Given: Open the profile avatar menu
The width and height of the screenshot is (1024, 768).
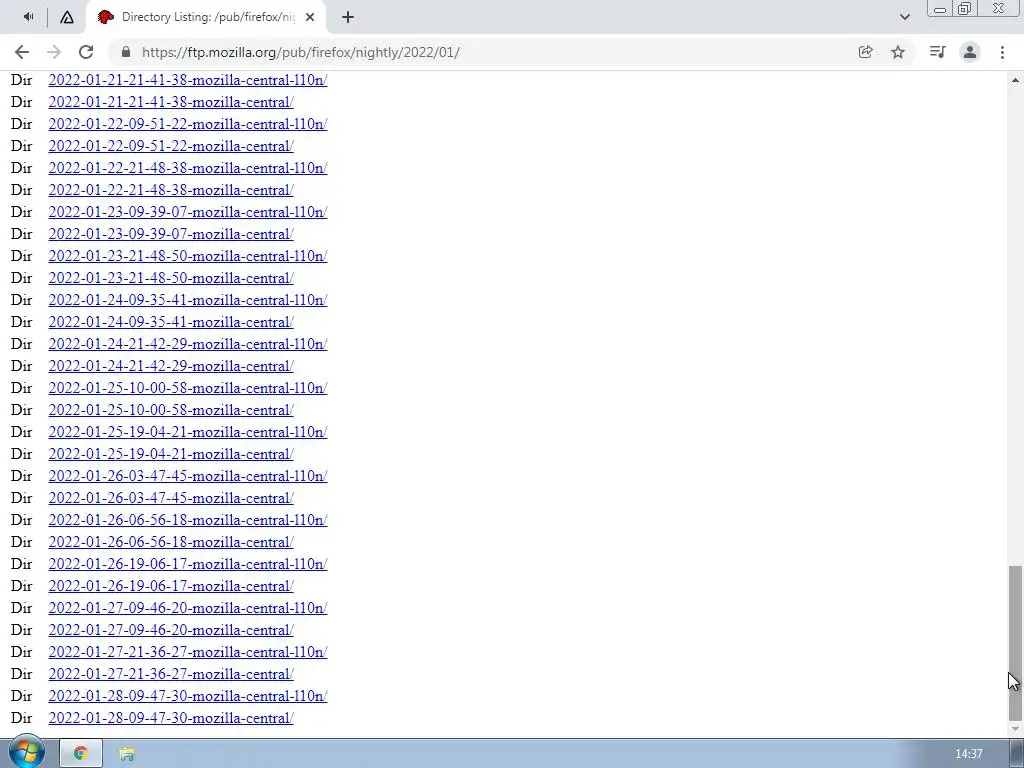Looking at the screenshot, I should 970,52.
